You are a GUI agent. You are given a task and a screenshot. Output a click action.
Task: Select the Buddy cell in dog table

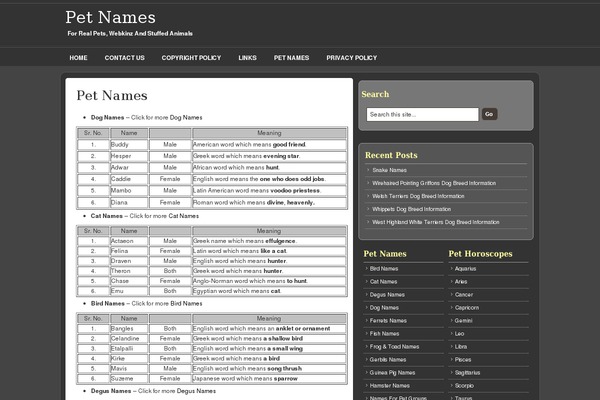[x=129, y=145]
